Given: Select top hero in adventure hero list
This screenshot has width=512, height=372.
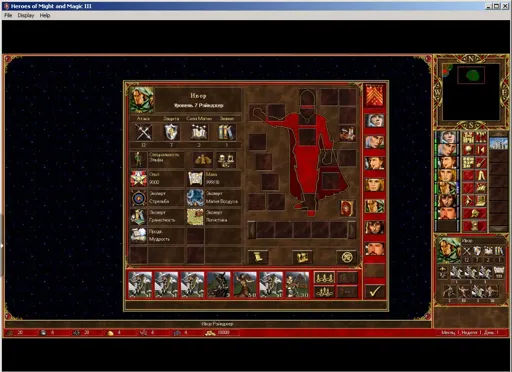Looking at the screenshot, I should tap(447, 137).
